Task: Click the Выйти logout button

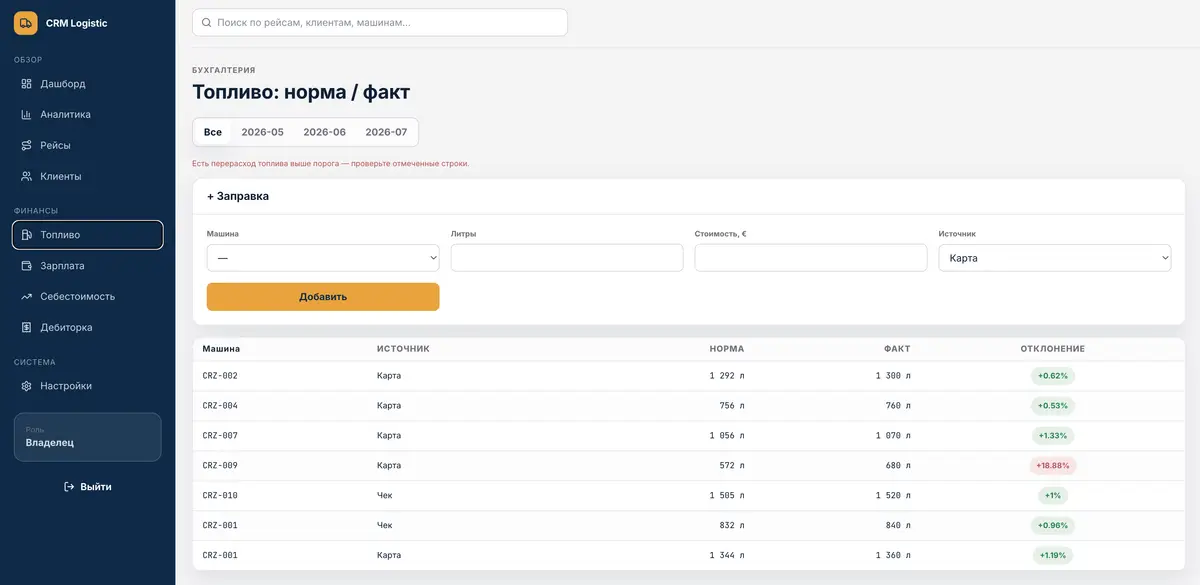Action: coord(88,487)
